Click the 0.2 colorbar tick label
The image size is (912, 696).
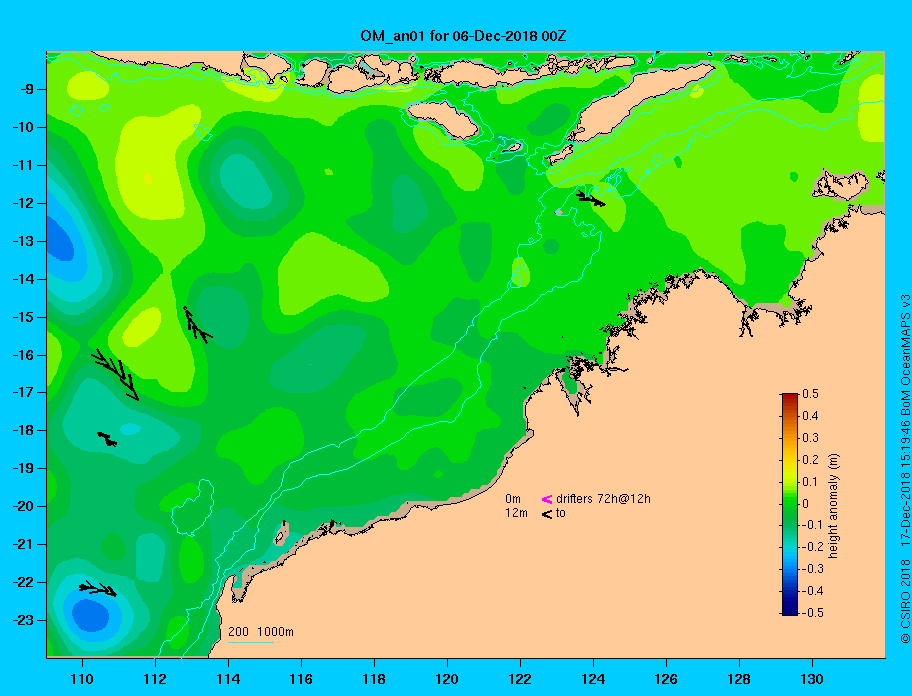click(x=810, y=460)
